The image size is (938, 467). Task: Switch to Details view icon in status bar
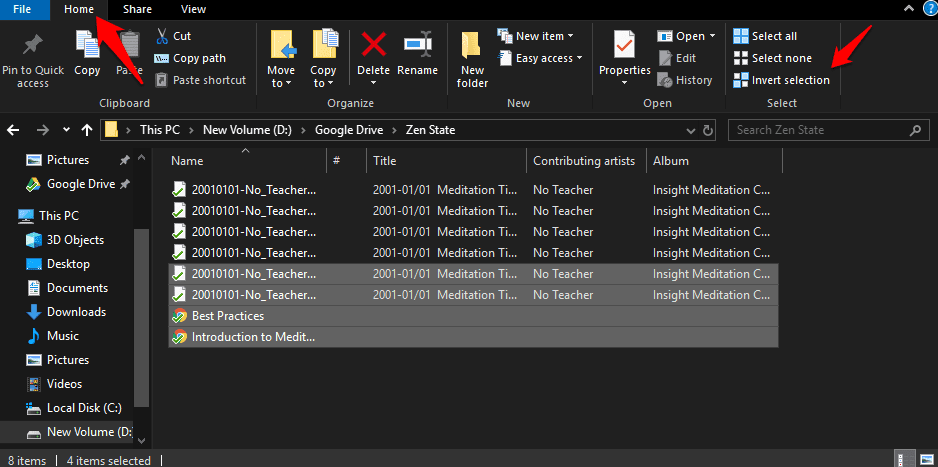(906, 459)
